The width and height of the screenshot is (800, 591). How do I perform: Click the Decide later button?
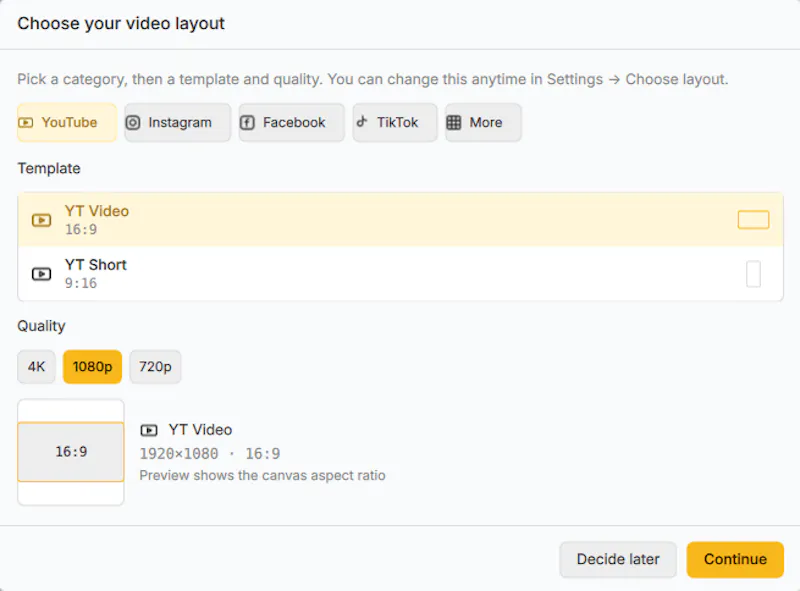[618, 559]
